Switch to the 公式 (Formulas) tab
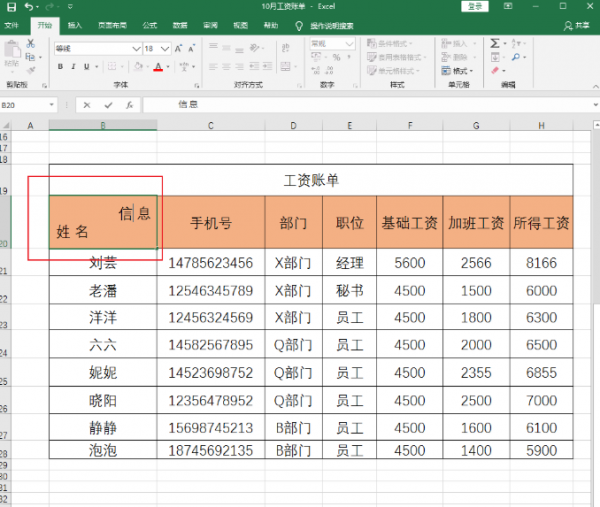 [150, 26]
